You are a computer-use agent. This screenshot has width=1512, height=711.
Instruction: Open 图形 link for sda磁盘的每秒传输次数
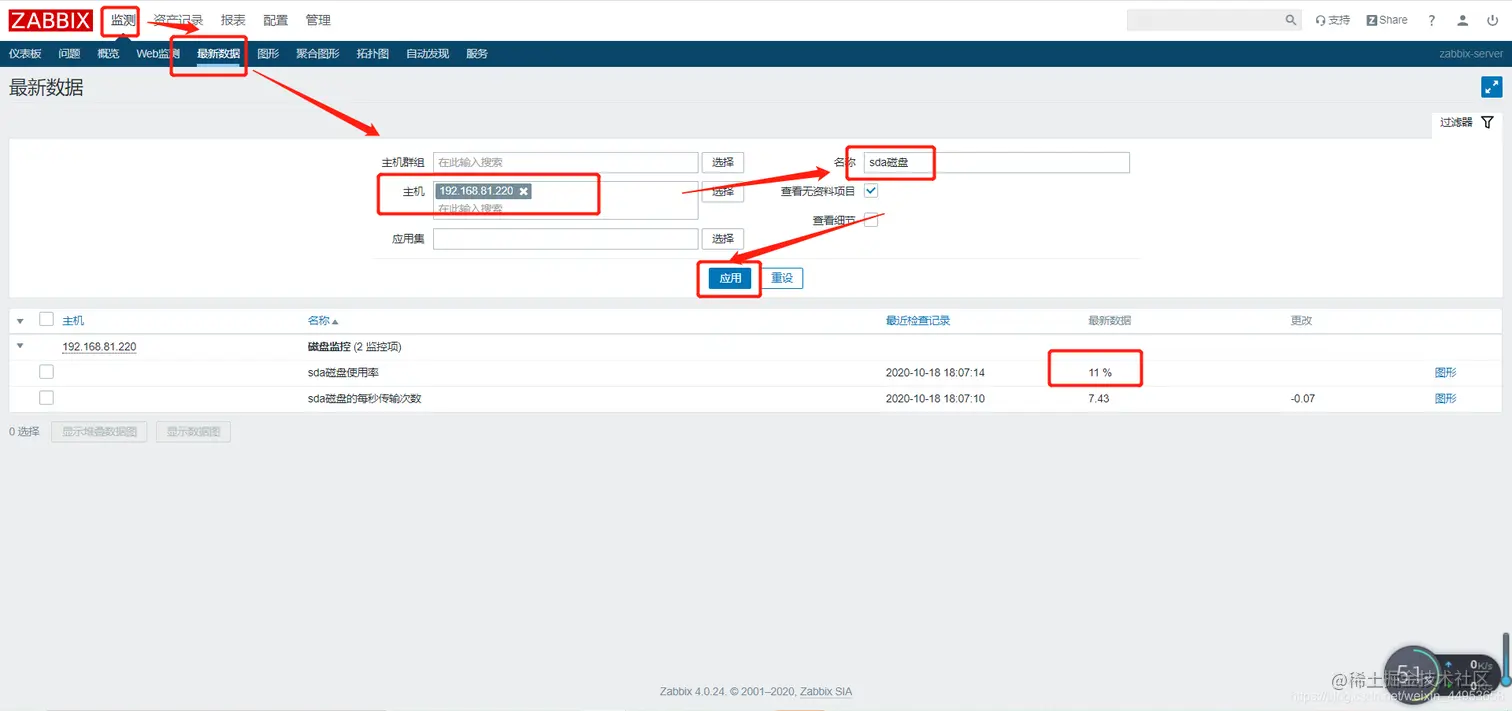pyautogui.click(x=1446, y=398)
